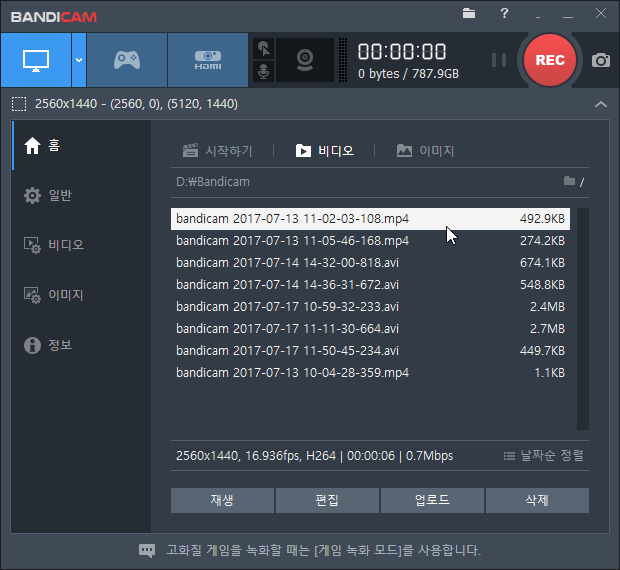Image resolution: width=620 pixels, height=570 pixels.
Task: Select the recording area 2560x1440 text
Action: click(x=136, y=104)
